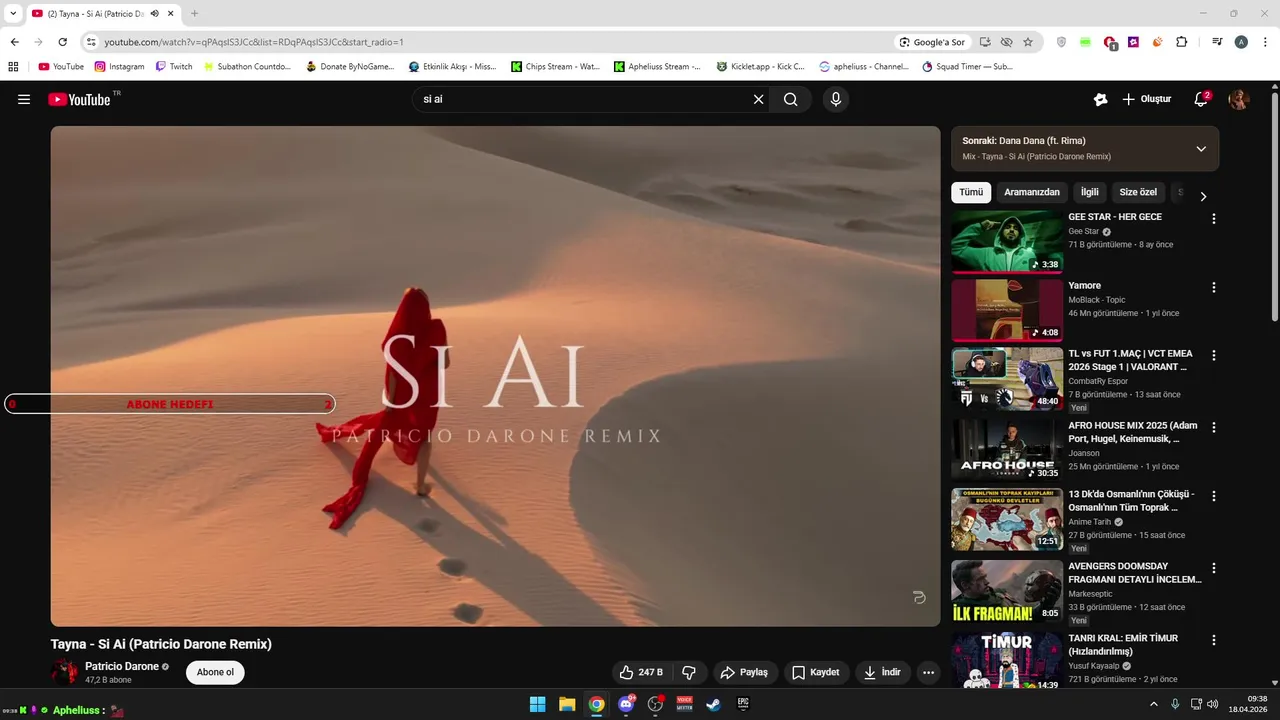Open File Explorer from the taskbar

tap(567, 704)
